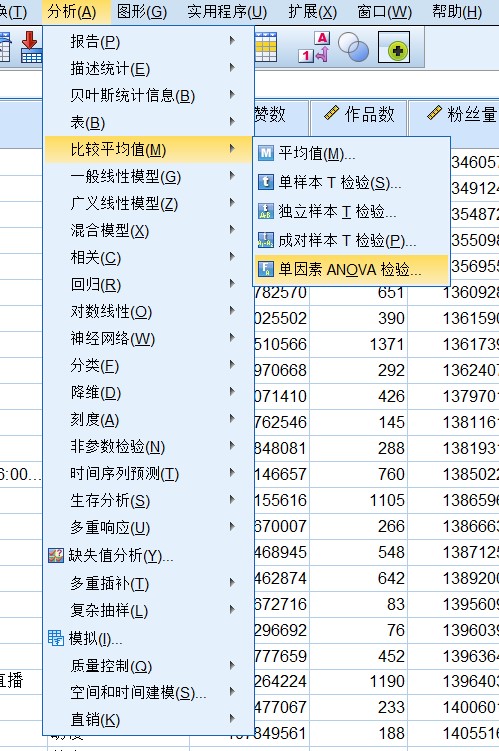Click the 作品数 scale ruler icon

pos(331,113)
